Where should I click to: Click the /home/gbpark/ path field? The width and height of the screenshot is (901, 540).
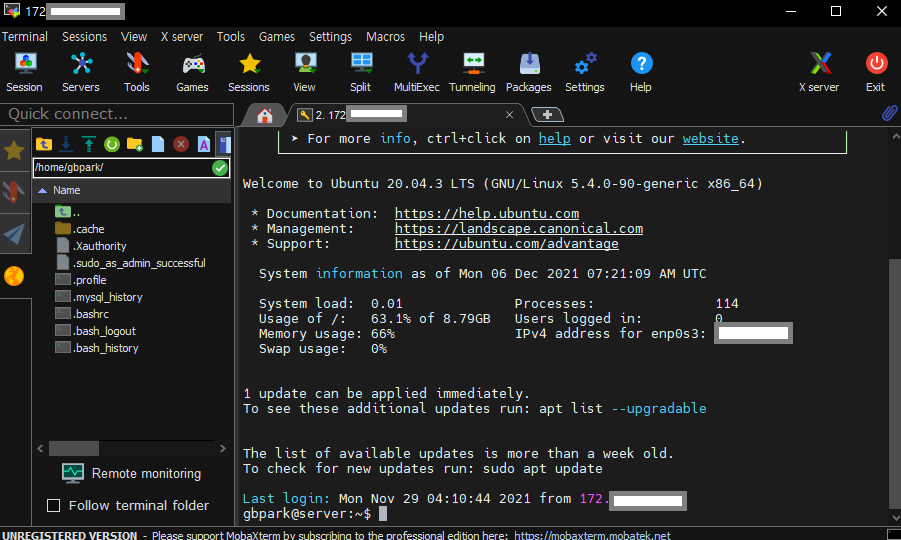coord(122,168)
